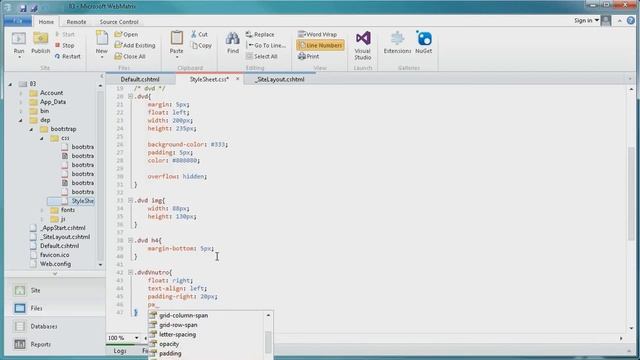The width and height of the screenshot is (640, 360).
Task: Open the Sign in dropdown
Action: (587, 20)
